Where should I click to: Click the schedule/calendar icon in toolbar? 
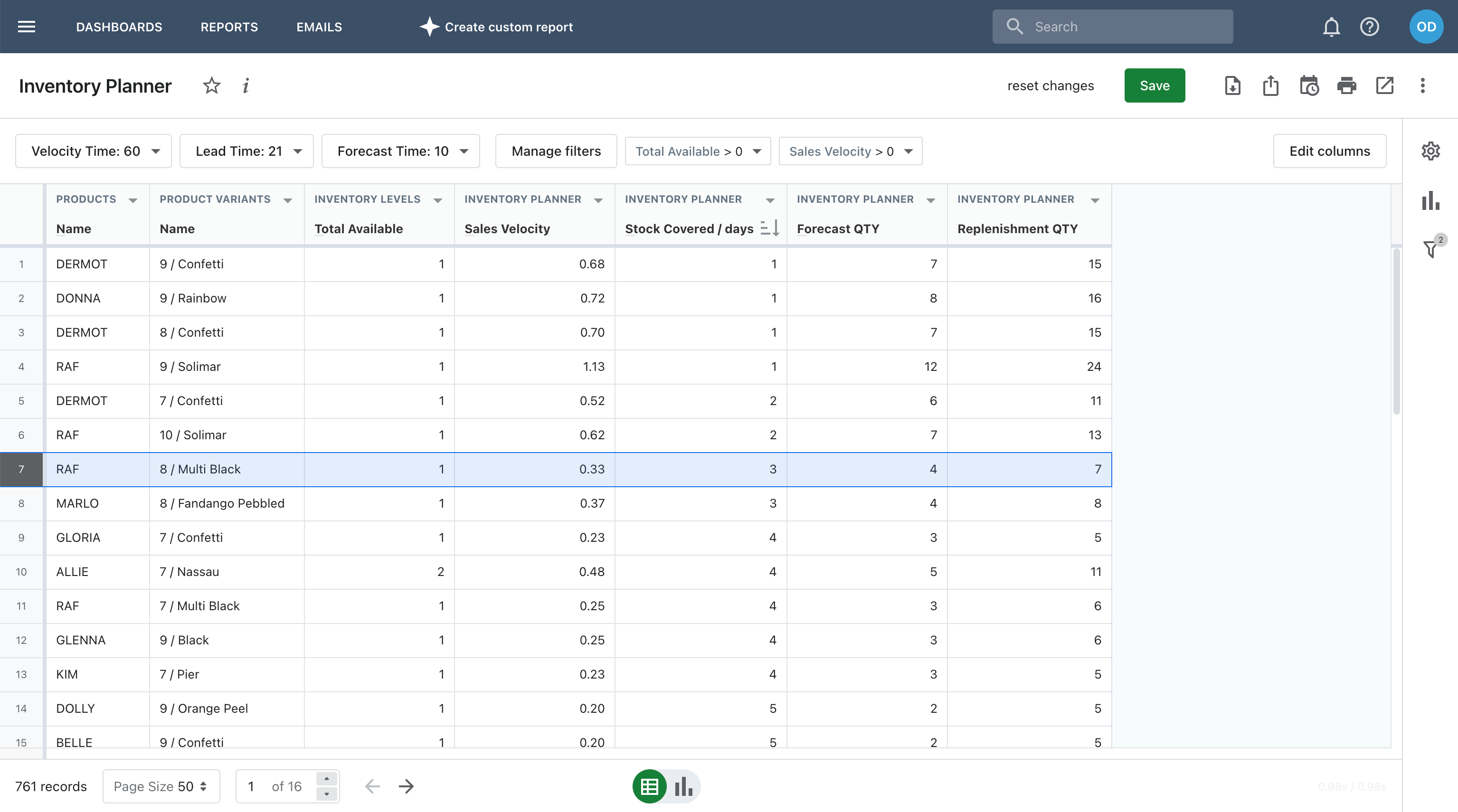point(1308,85)
